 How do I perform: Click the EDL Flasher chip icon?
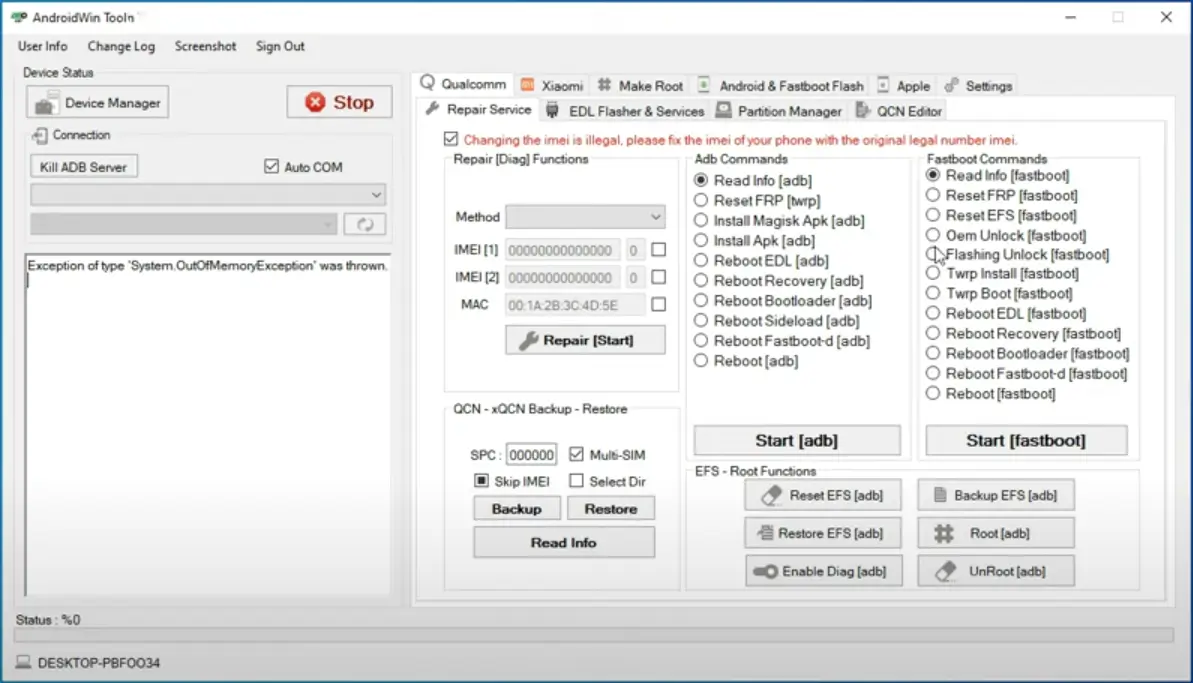point(552,110)
